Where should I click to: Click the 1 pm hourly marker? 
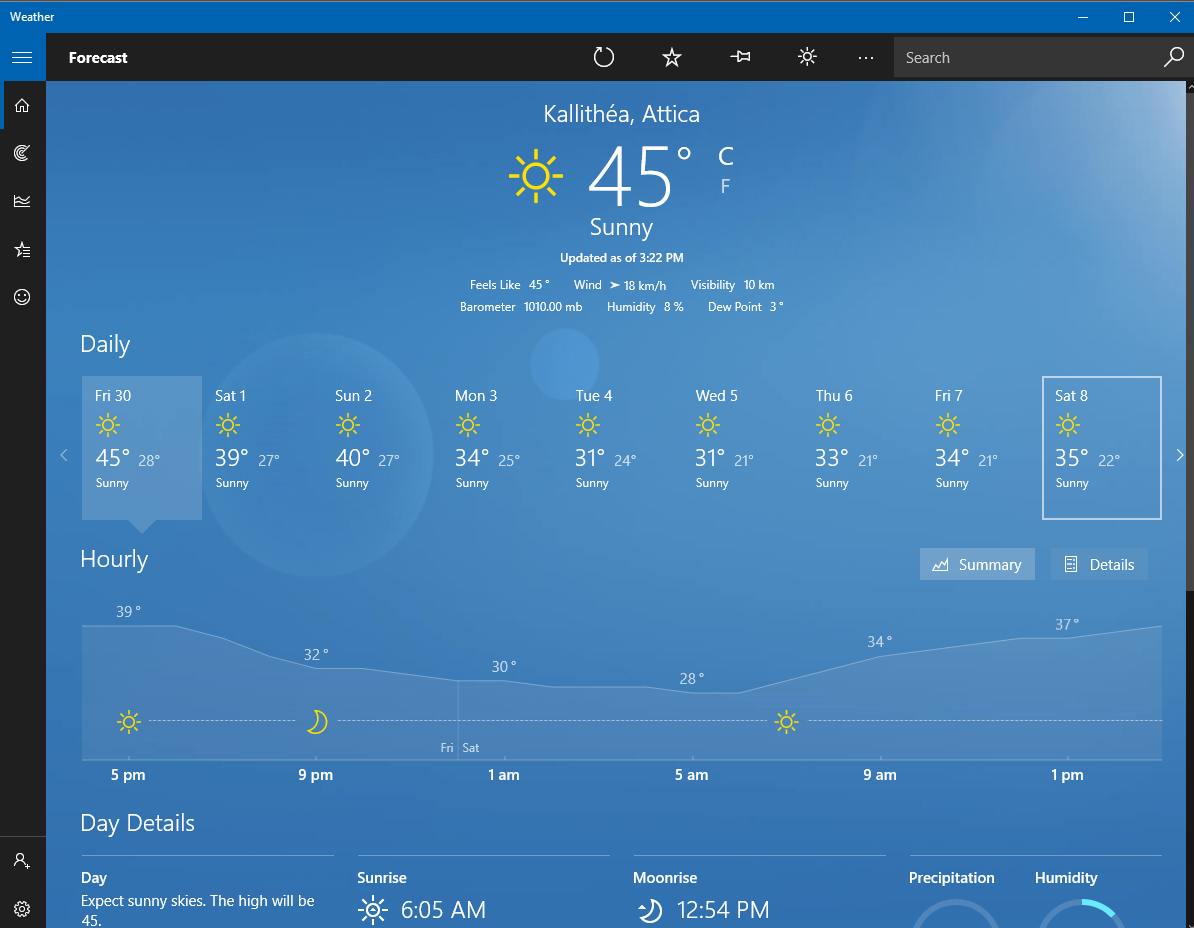pyautogui.click(x=1067, y=775)
